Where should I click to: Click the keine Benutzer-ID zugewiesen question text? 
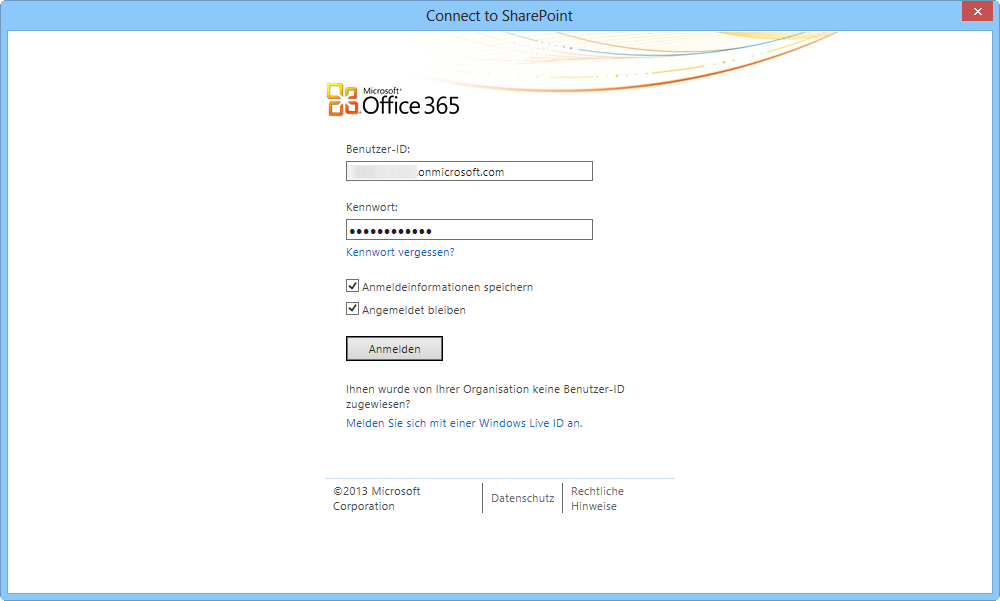point(485,396)
